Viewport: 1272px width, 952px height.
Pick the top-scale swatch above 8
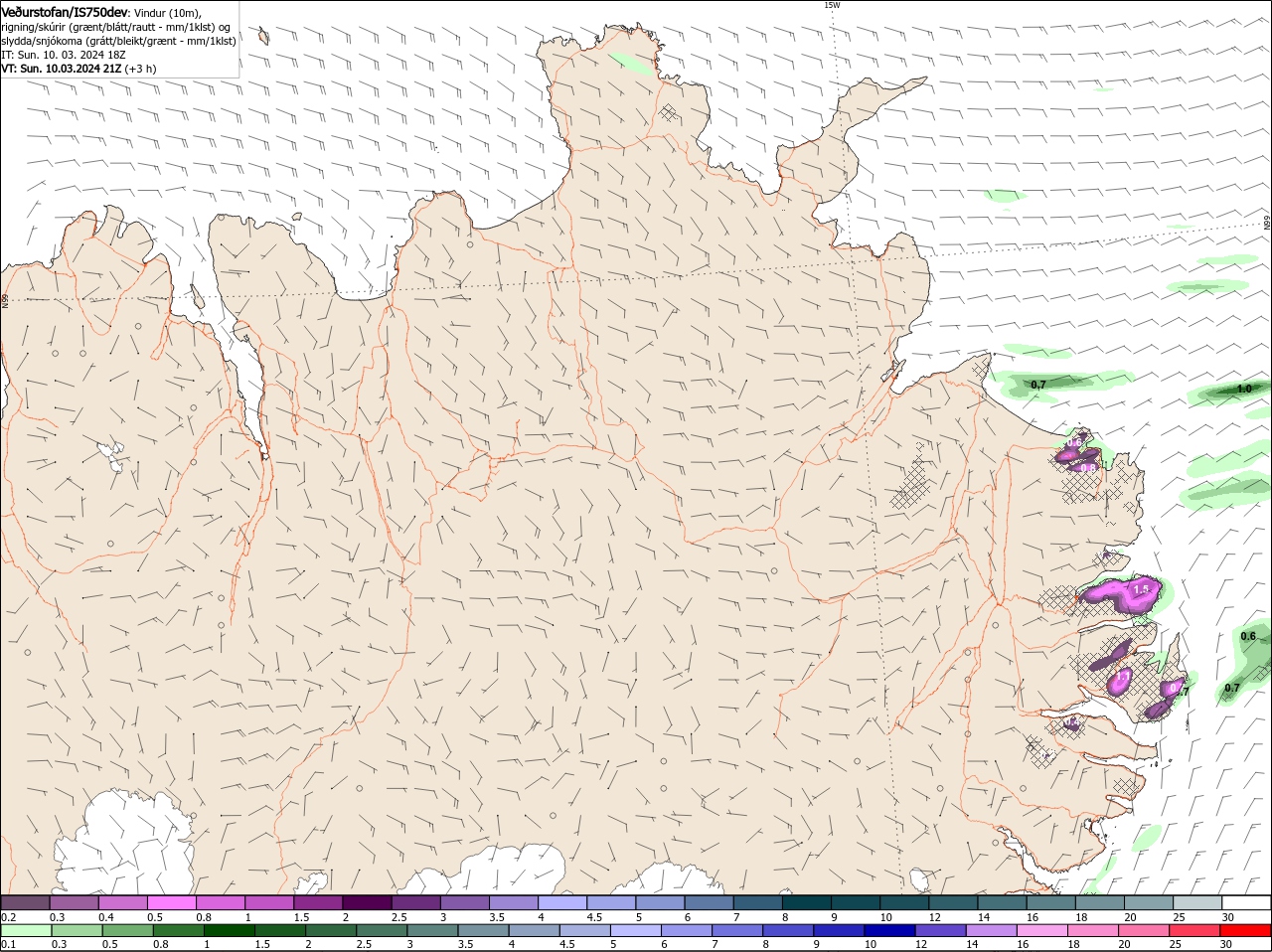tap(808, 902)
